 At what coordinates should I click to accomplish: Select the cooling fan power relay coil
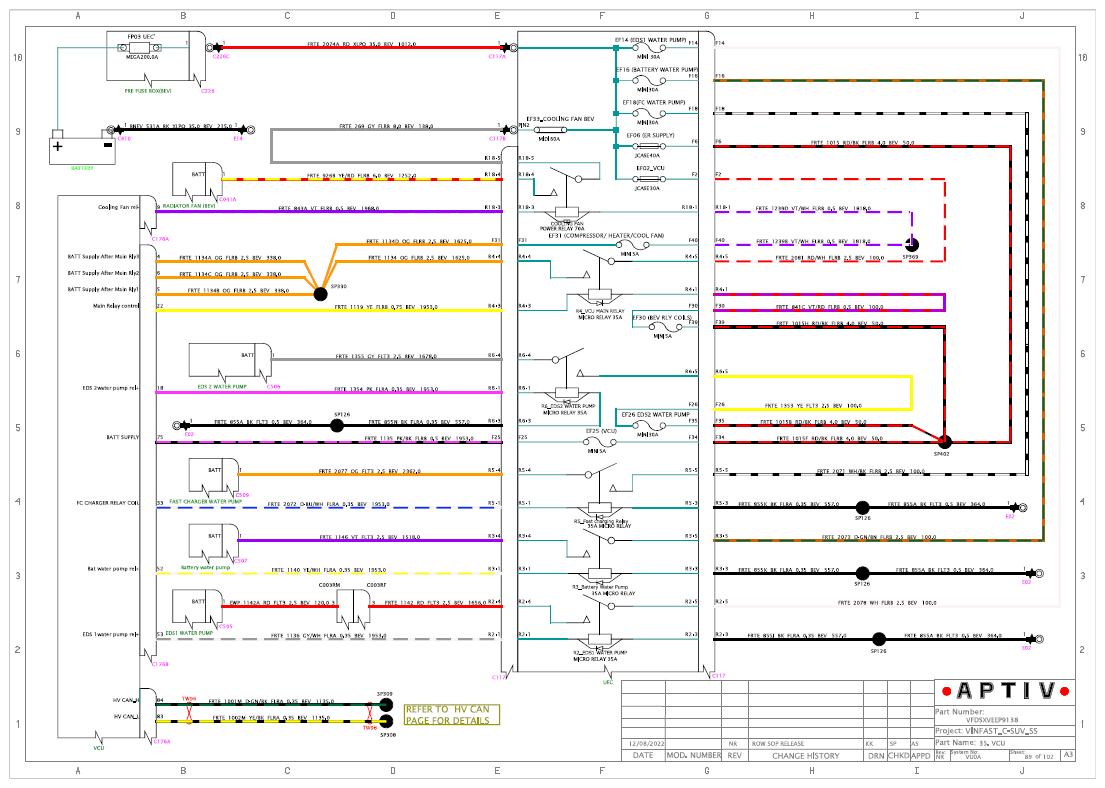tap(567, 212)
